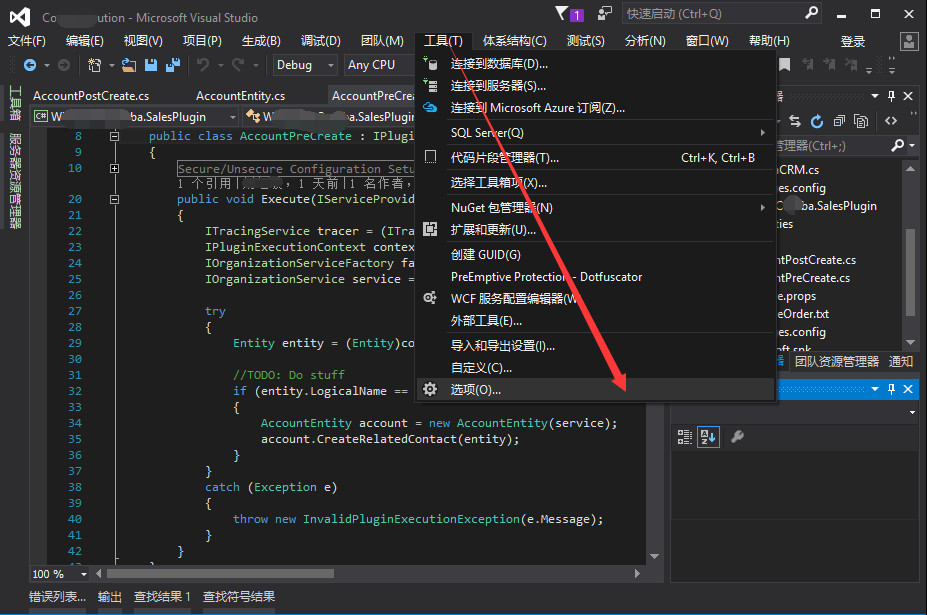
Task: Click the collapse all icon in Solution Explorer
Action: pyautogui.click(x=839, y=121)
